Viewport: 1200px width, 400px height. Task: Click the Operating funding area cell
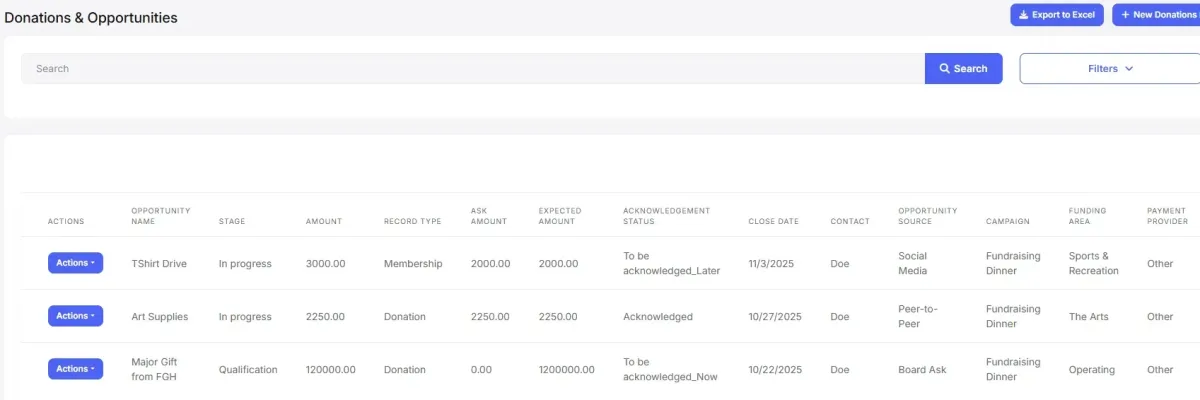click(1092, 370)
